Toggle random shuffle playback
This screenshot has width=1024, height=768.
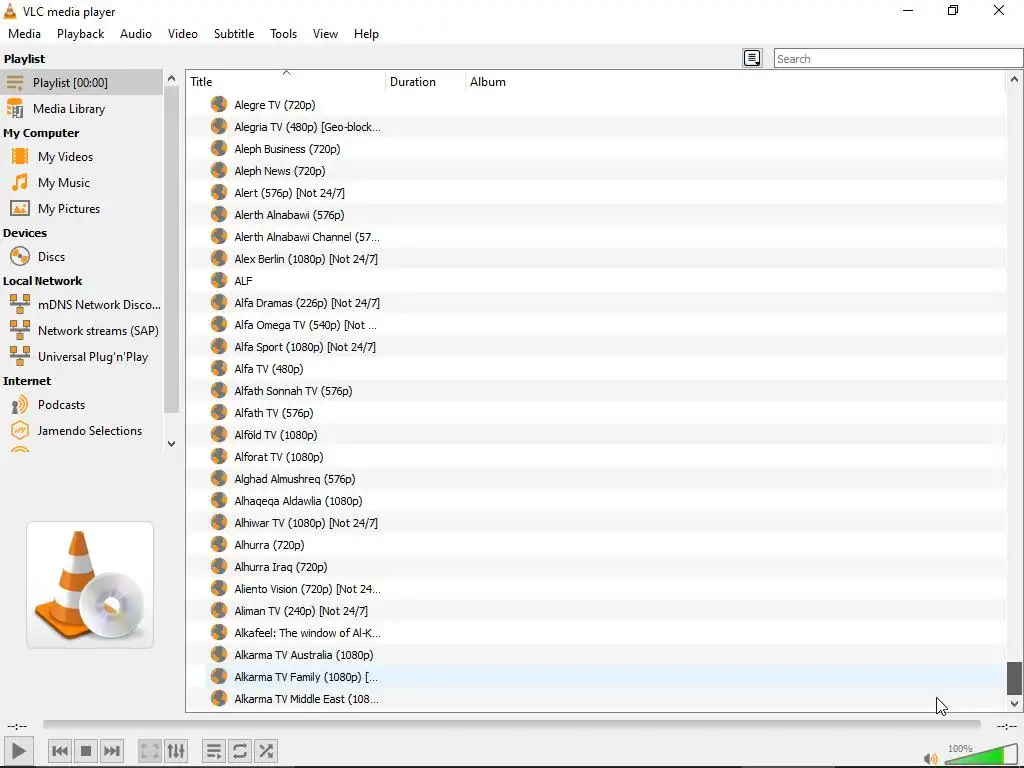click(266, 751)
